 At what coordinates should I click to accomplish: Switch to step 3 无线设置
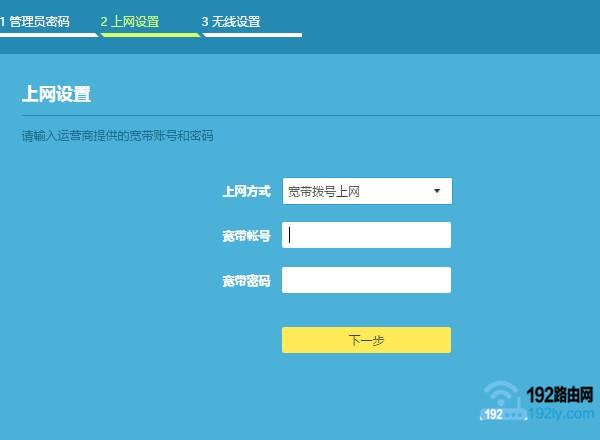point(231,21)
